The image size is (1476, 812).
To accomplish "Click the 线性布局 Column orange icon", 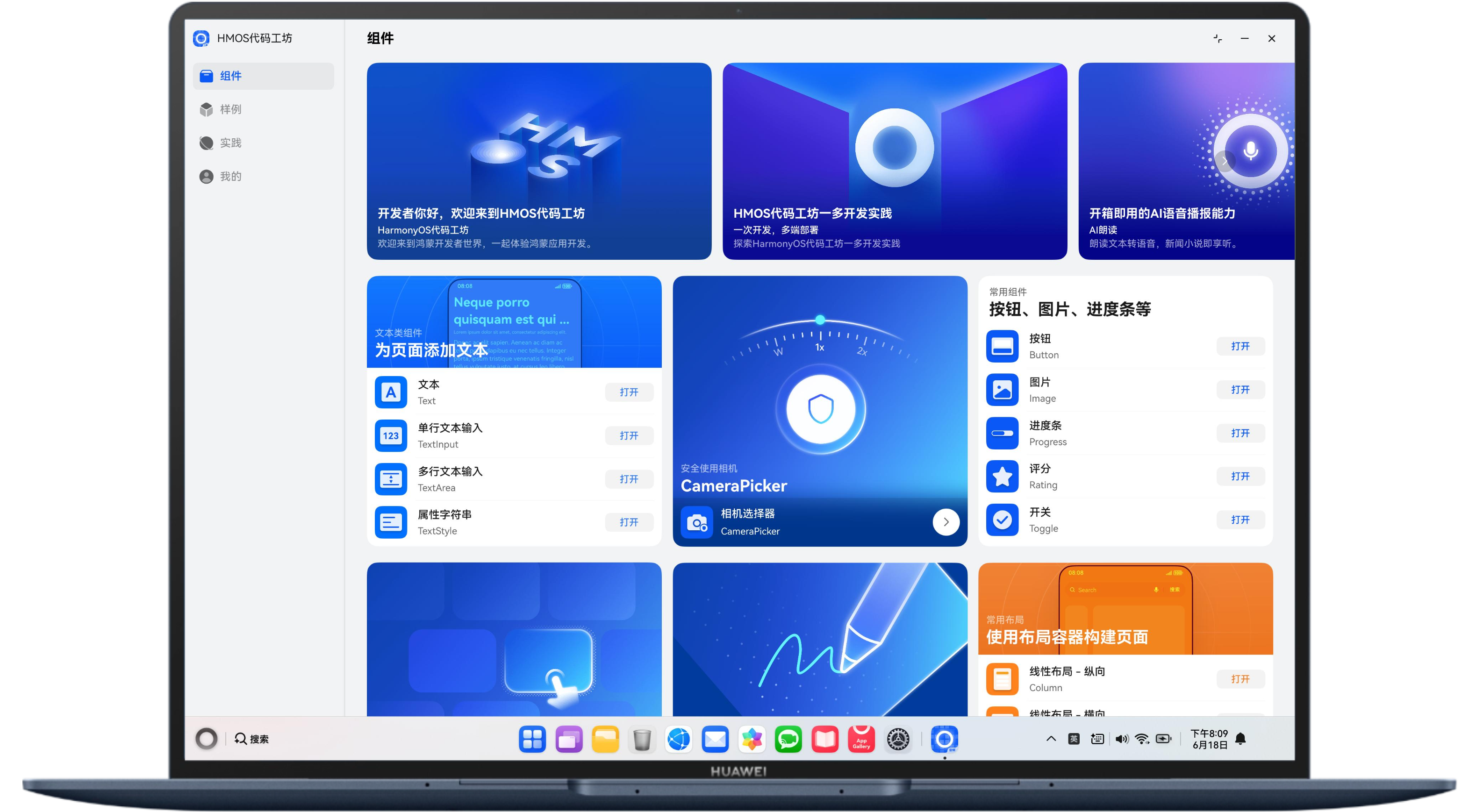I will pos(1002,679).
